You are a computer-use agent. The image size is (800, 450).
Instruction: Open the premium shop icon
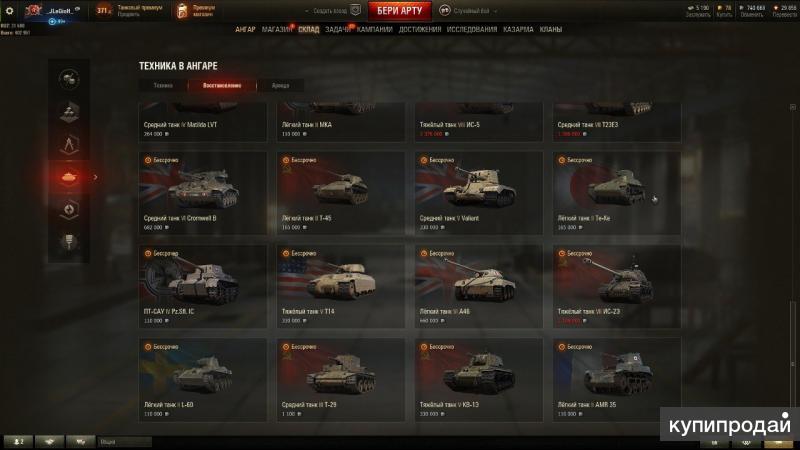[x=182, y=11]
